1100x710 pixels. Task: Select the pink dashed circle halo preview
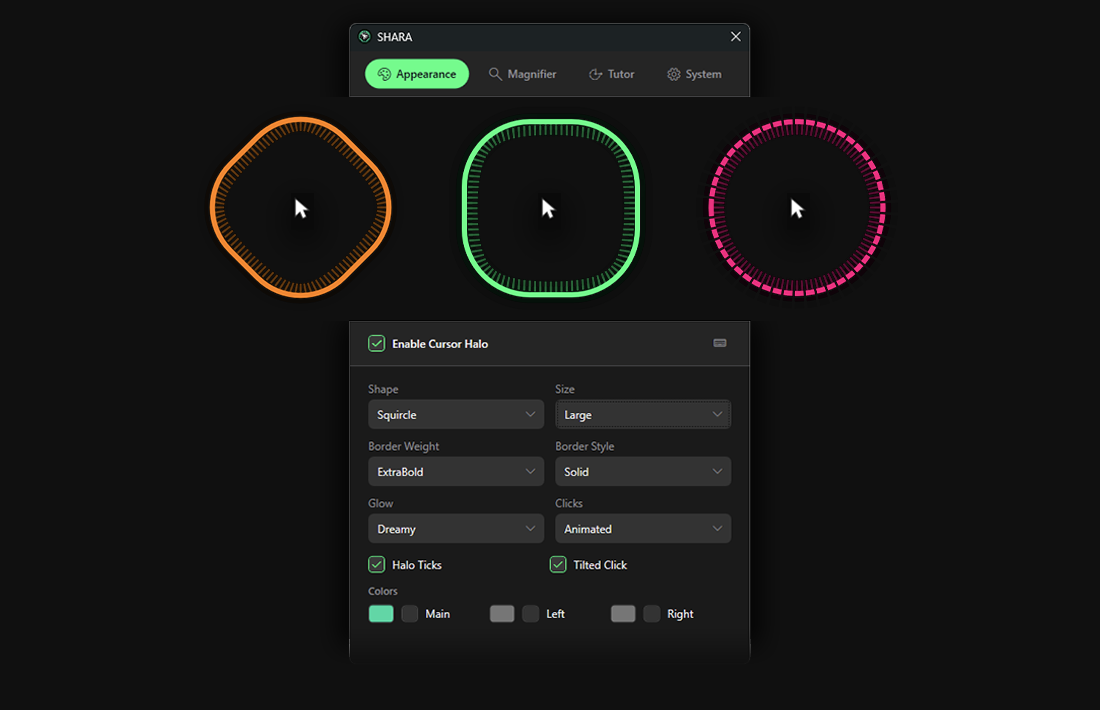pos(796,208)
